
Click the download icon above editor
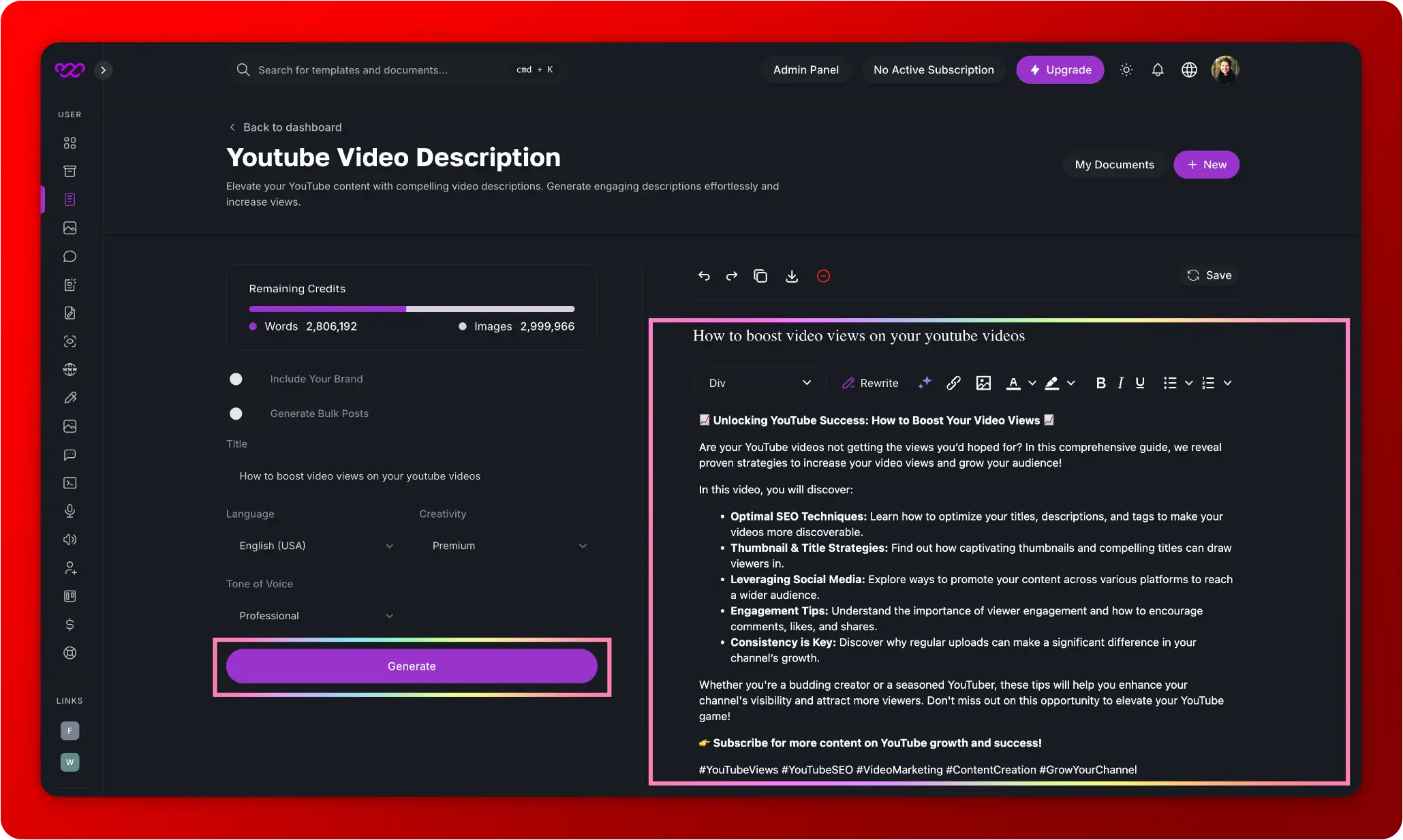792,276
